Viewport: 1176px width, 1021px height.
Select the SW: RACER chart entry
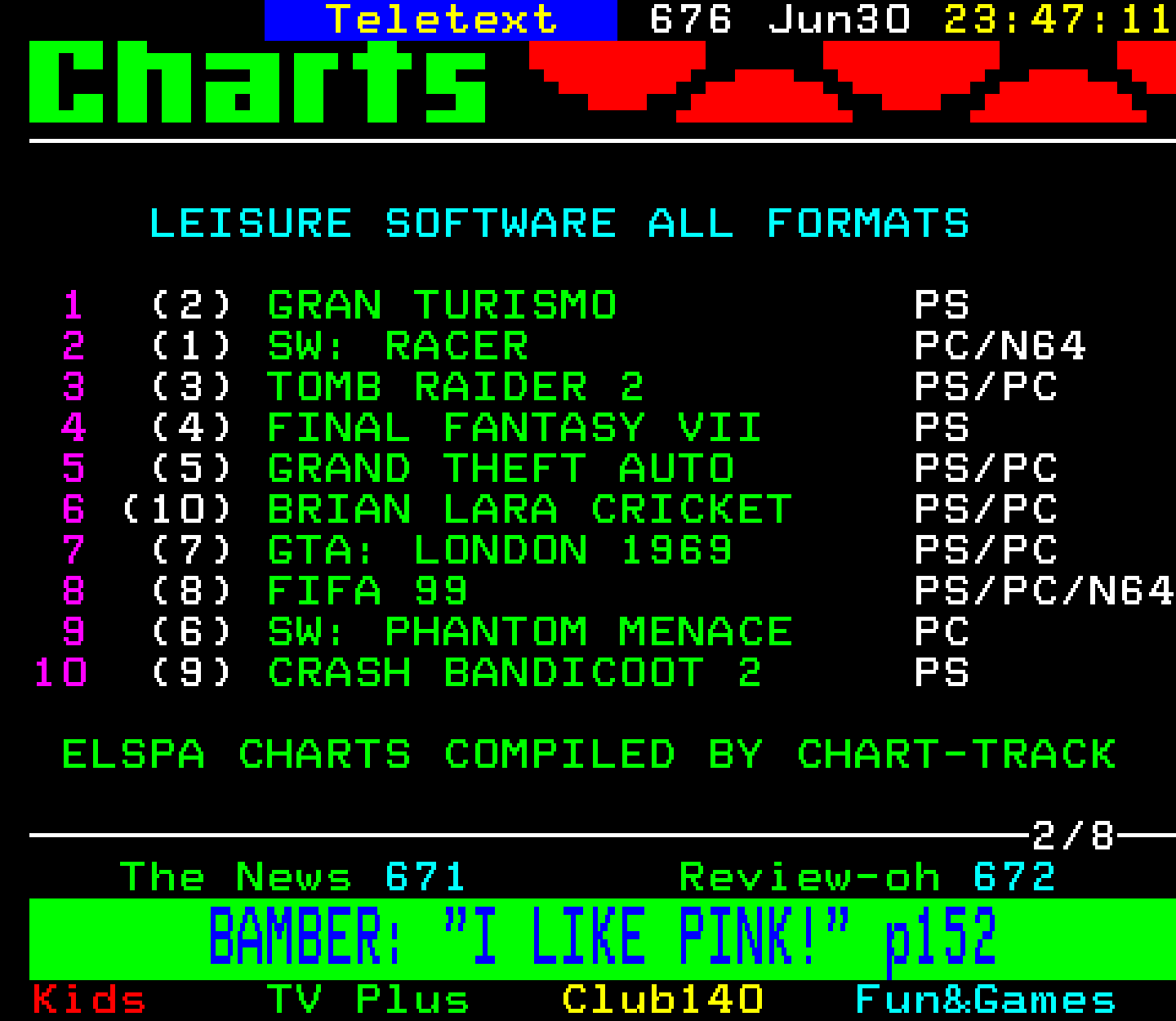tap(398, 346)
